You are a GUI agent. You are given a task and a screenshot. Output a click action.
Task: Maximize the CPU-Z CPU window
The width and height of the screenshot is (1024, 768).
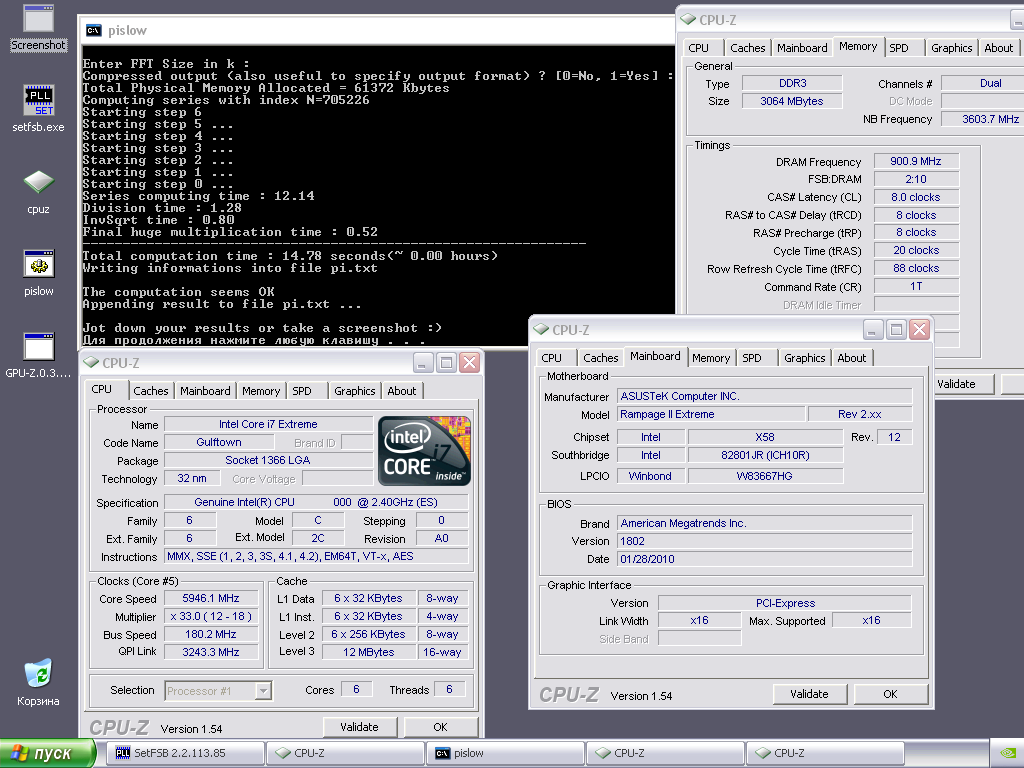point(446,362)
